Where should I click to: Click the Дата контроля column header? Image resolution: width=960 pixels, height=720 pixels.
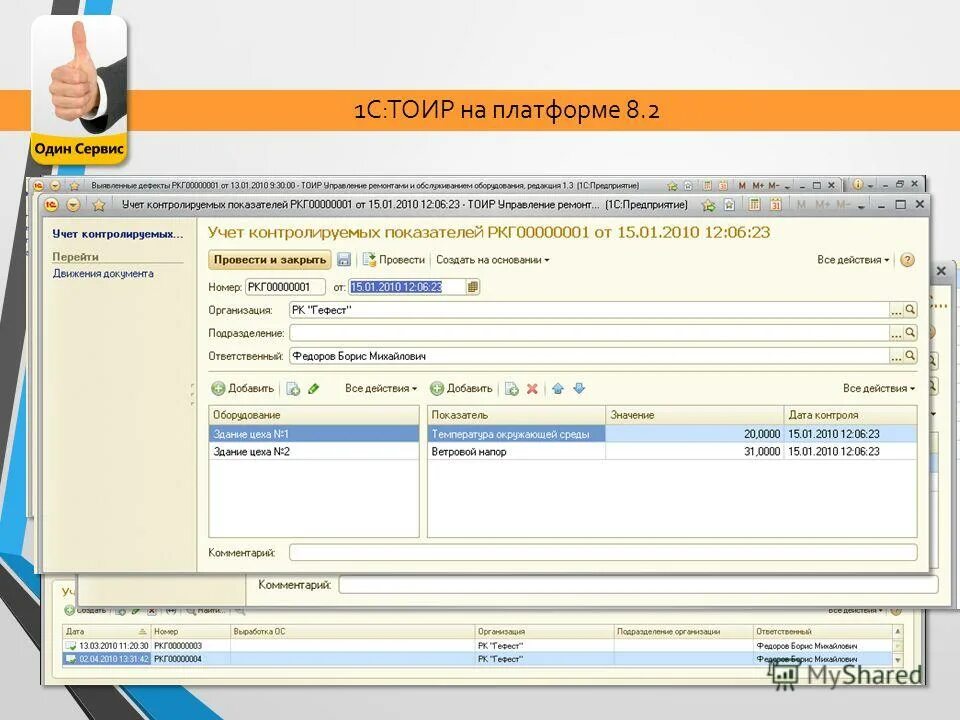click(850, 414)
